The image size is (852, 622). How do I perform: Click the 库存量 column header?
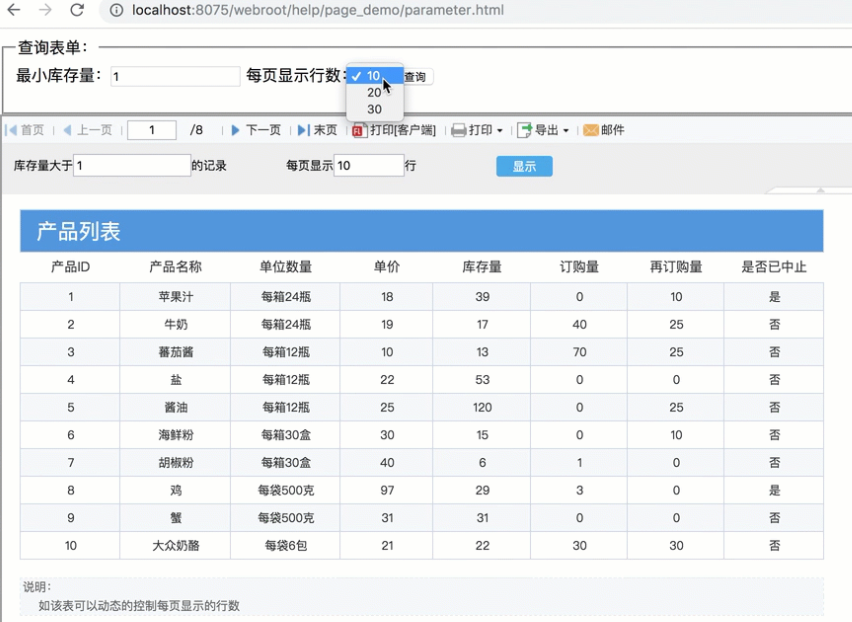(x=482, y=267)
